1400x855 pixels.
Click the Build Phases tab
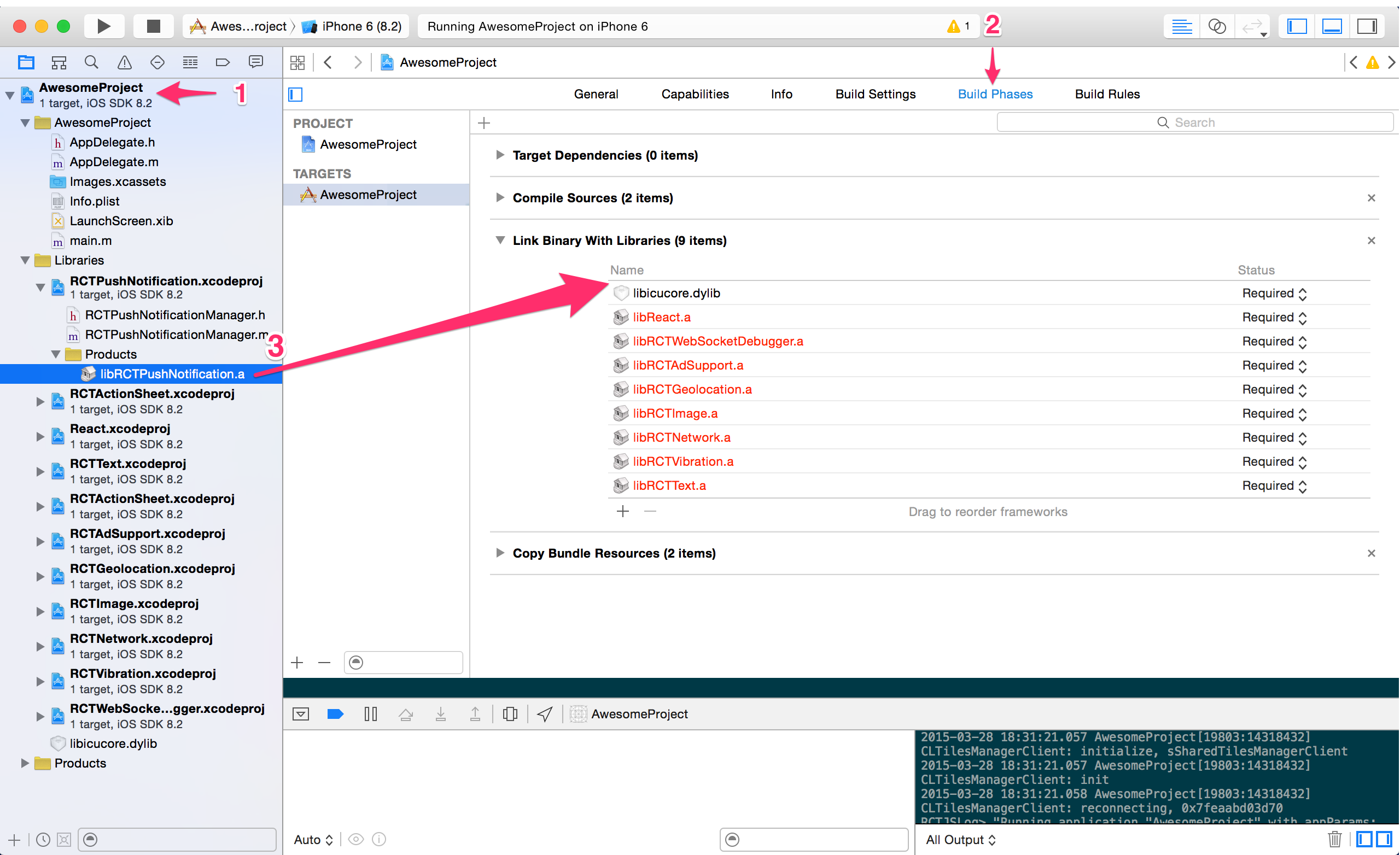tap(994, 94)
